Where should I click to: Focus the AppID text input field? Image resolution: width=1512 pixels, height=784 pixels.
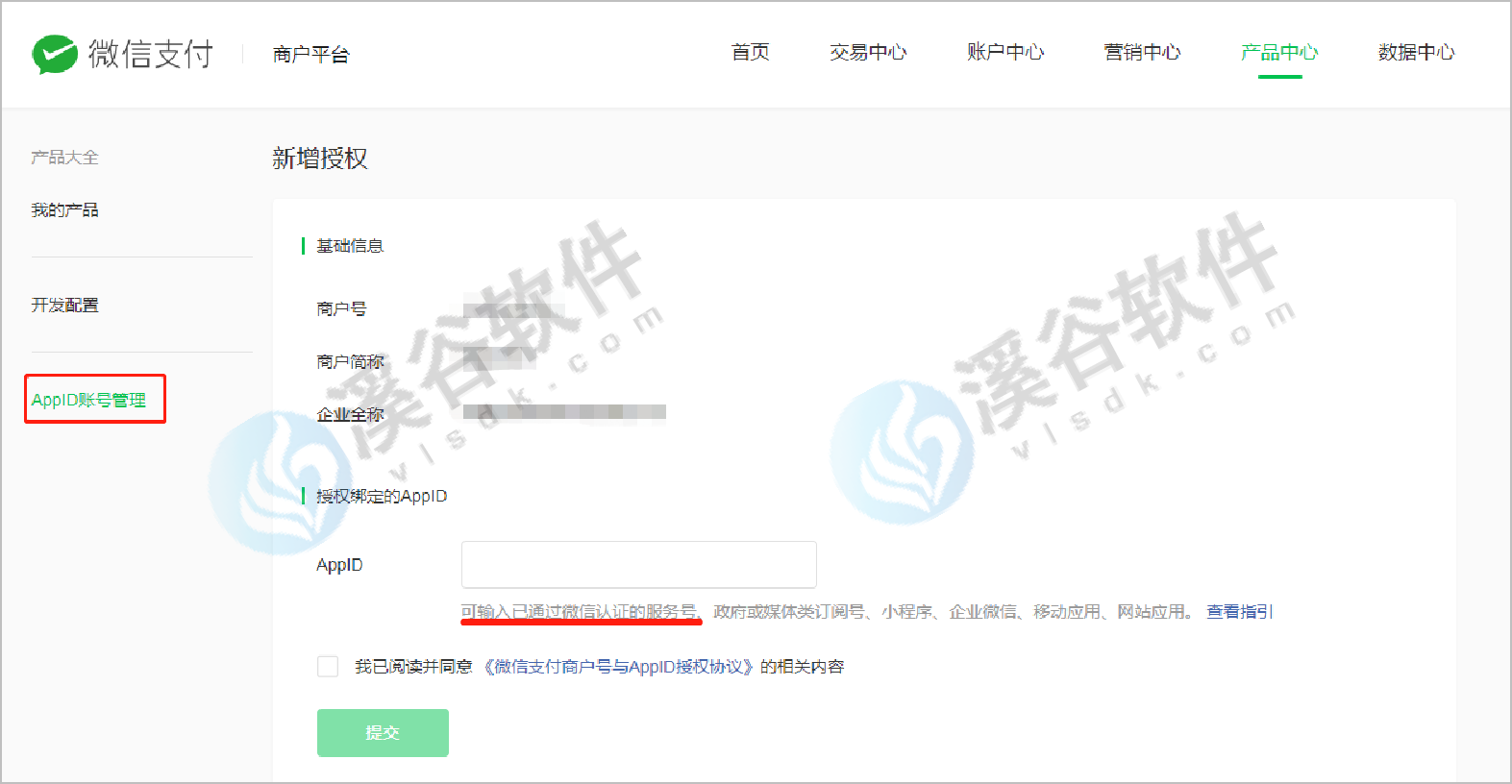pyautogui.click(x=638, y=564)
